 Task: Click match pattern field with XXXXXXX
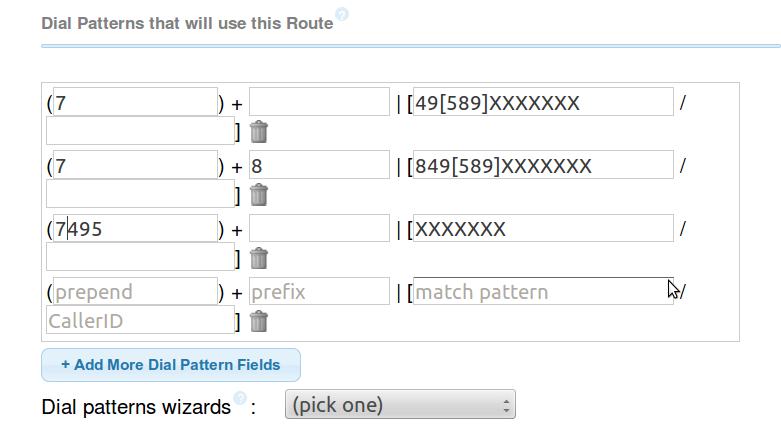(x=543, y=228)
